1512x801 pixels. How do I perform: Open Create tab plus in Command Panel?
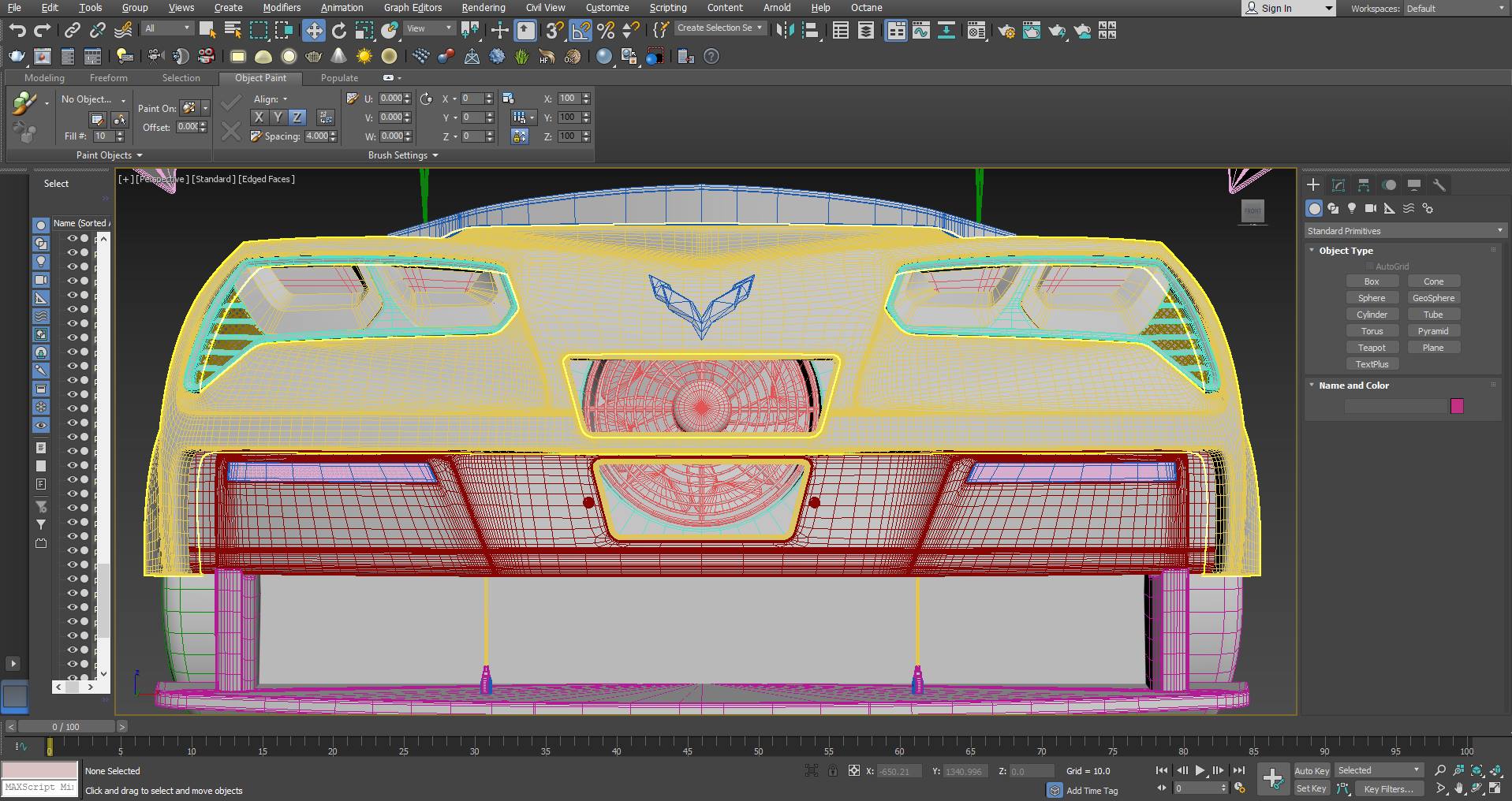click(x=1313, y=184)
